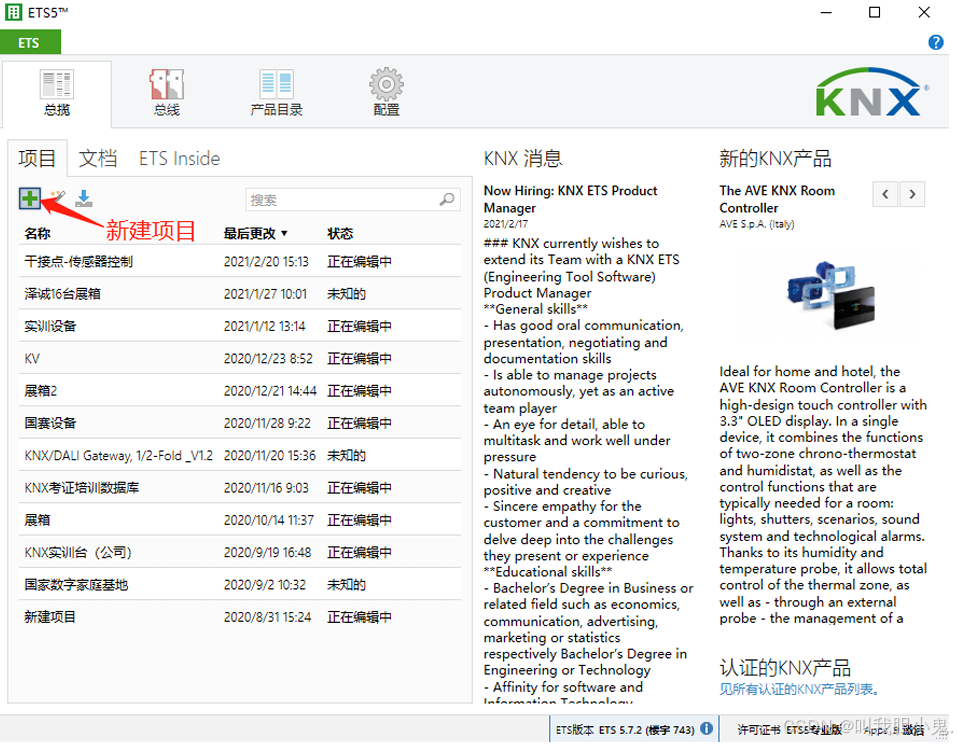Select the 实训设备 project row
The height and width of the screenshot is (744, 958).
pos(50,326)
